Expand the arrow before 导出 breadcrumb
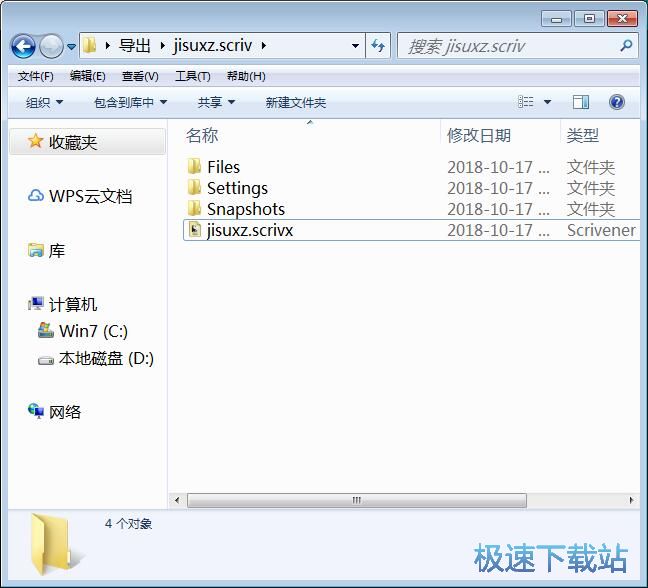648x588 pixels. click(x=107, y=45)
